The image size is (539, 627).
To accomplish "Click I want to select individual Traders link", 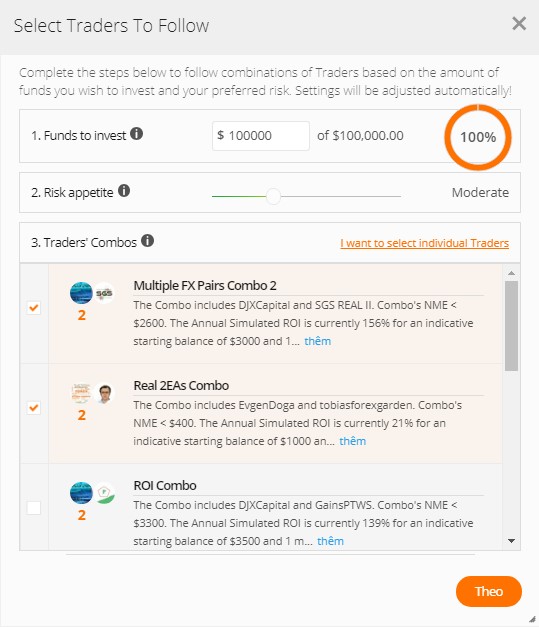I will coord(425,243).
